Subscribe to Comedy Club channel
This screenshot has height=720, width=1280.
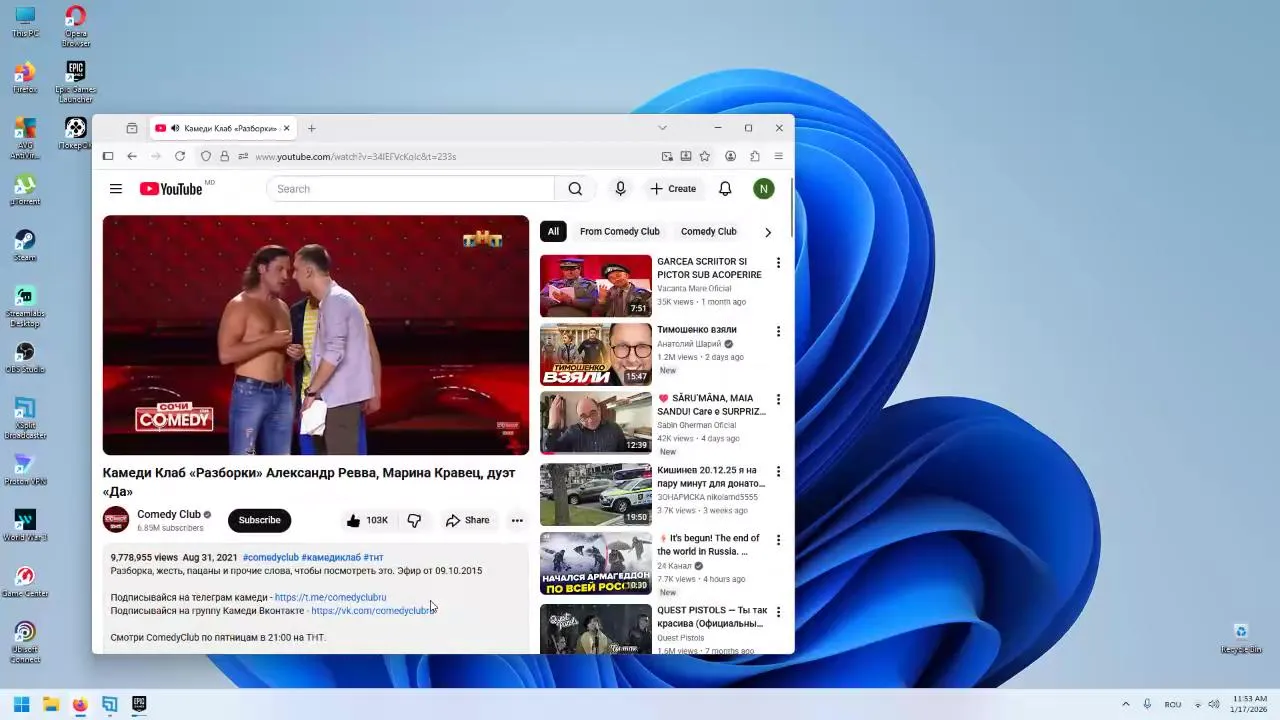point(259,520)
